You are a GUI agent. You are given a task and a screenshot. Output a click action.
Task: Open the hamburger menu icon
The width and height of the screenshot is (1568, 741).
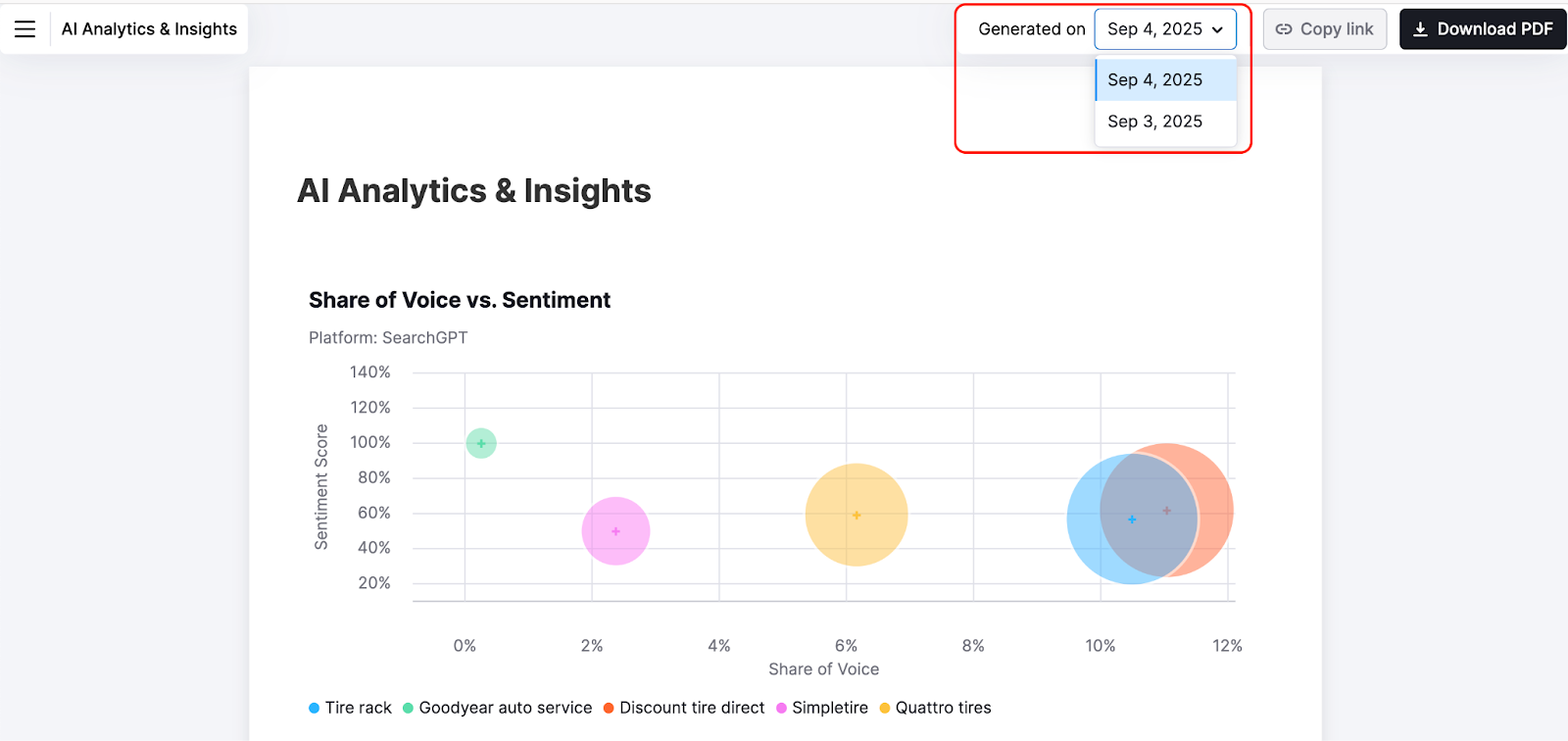[25, 29]
